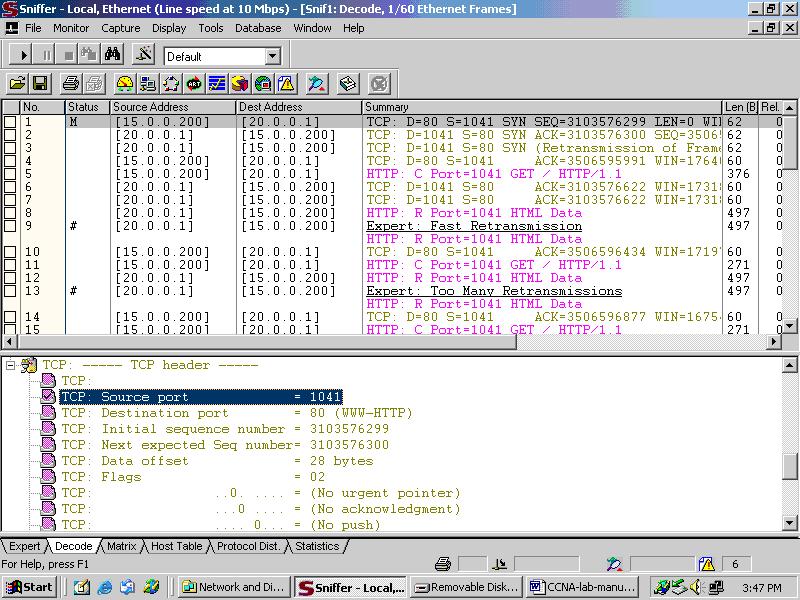Viewport: 800px width, 600px height.
Task: Click the grayed-out globe icon in toolbar
Action: [379, 84]
